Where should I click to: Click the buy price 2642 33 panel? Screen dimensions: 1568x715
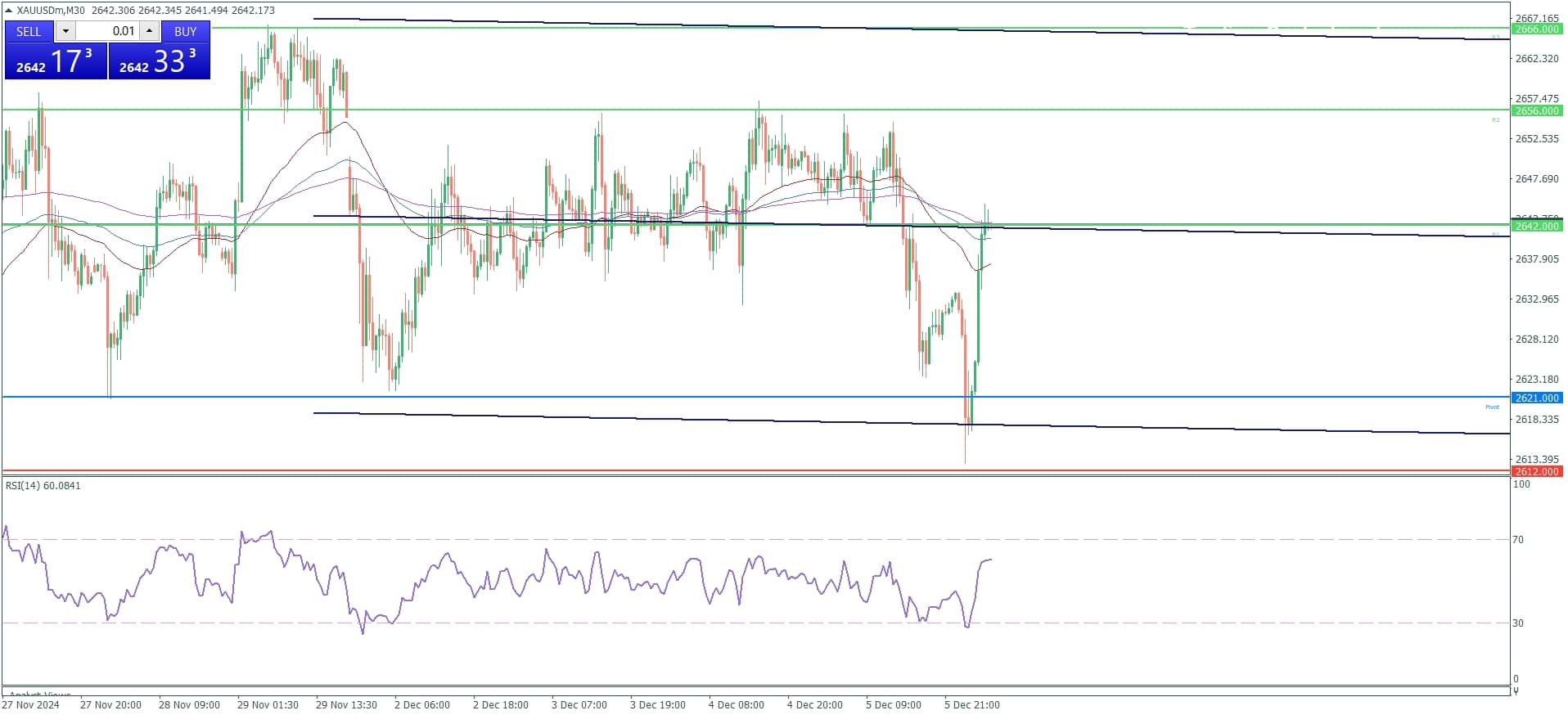pyautogui.click(x=159, y=61)
